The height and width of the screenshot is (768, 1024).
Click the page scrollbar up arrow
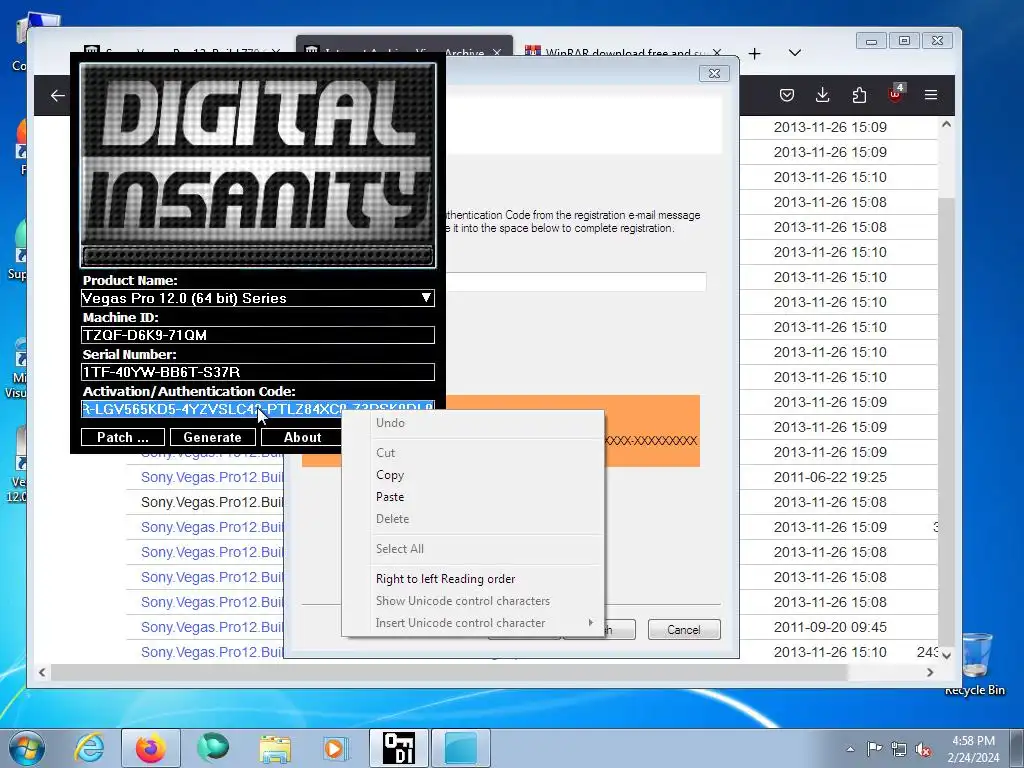pos(946,125)
